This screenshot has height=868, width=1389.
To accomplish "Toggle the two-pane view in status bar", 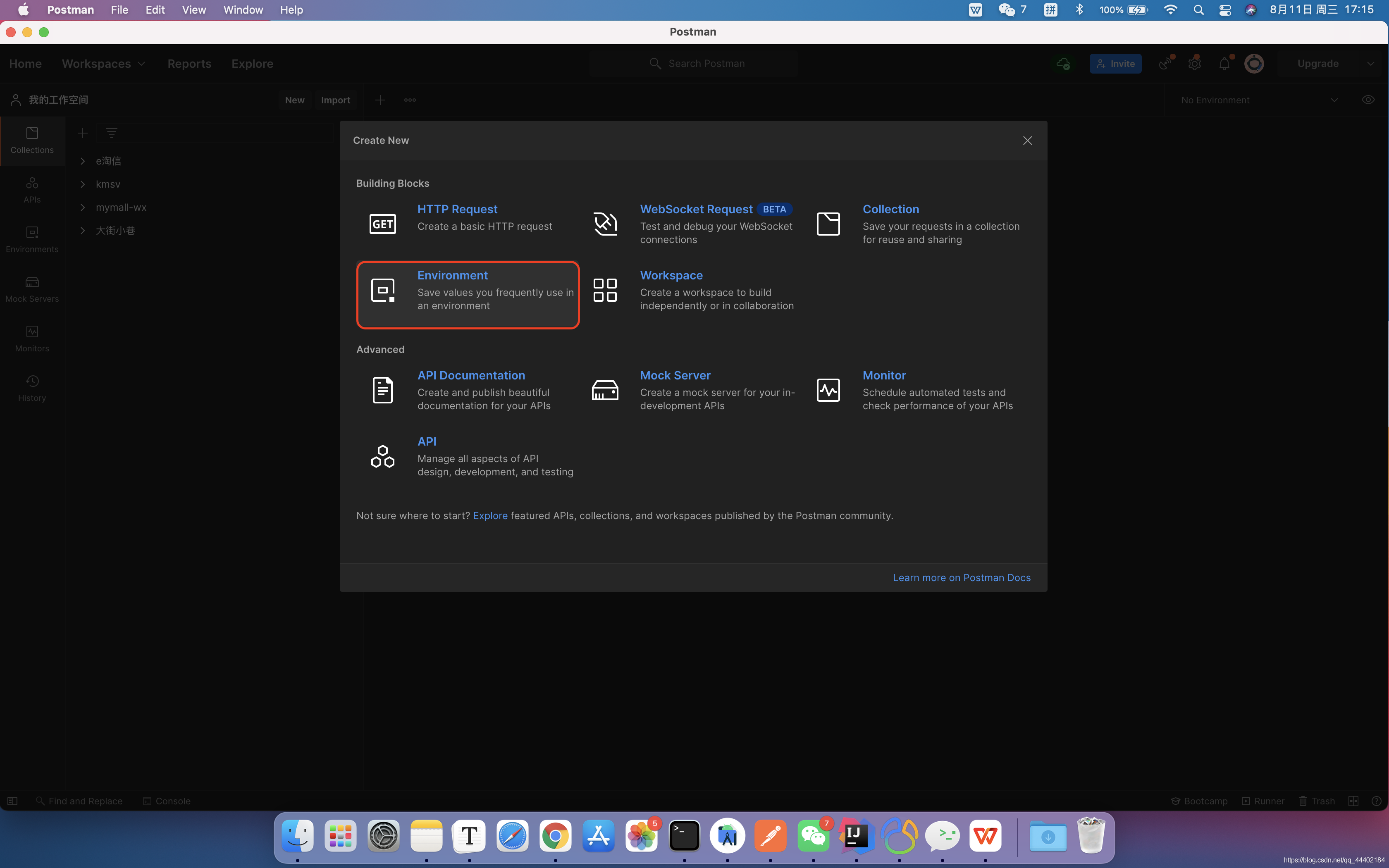I will [1353, 801].
